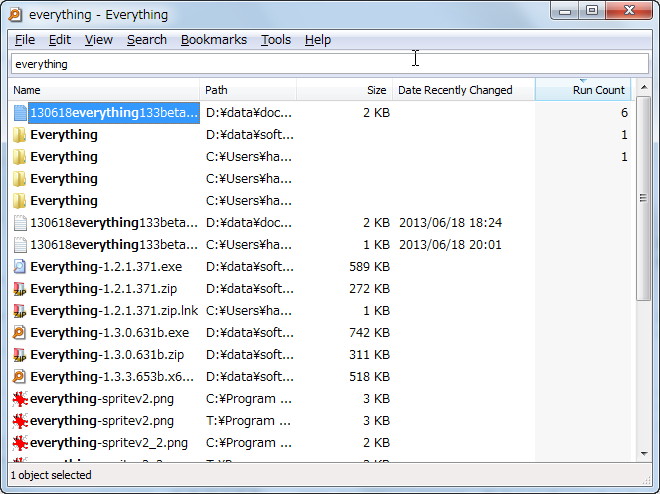Select Everything-1.2.1.371.exe file name

(x=106, y=266)
